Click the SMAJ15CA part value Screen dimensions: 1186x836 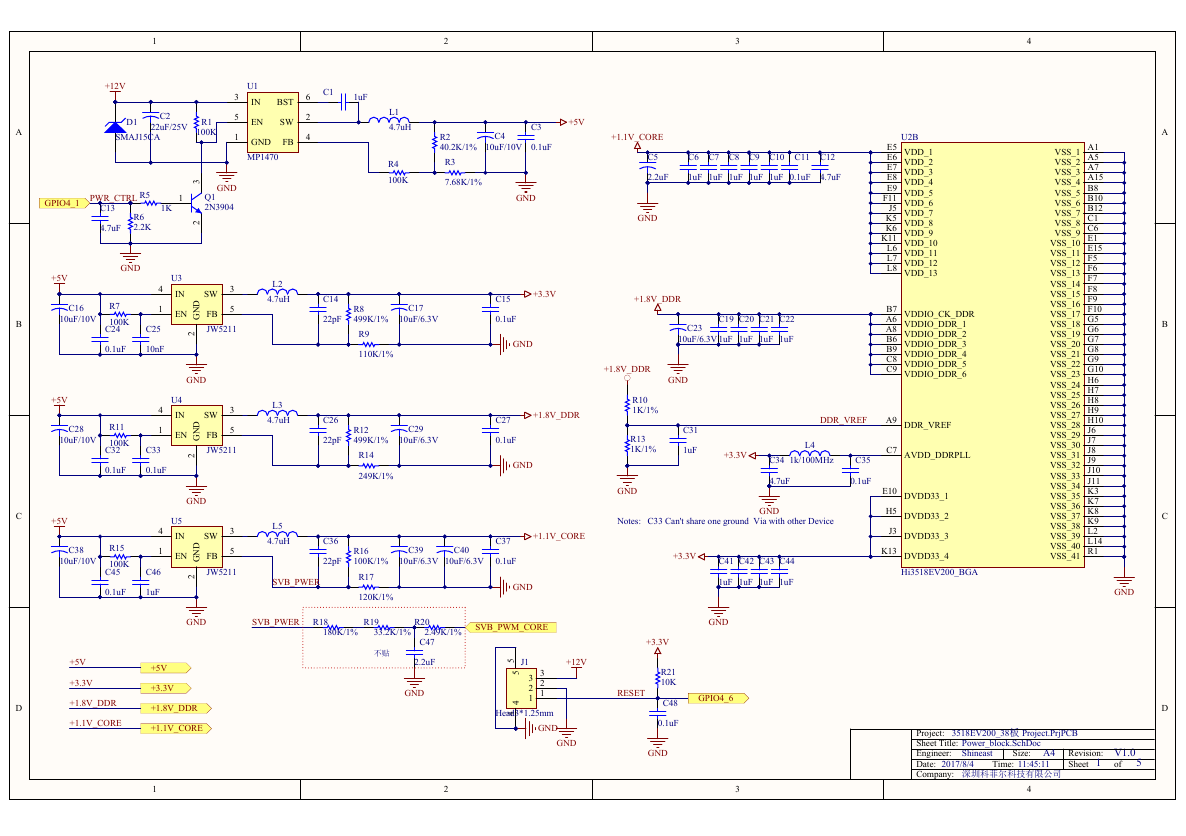click(x=137, y=137)
